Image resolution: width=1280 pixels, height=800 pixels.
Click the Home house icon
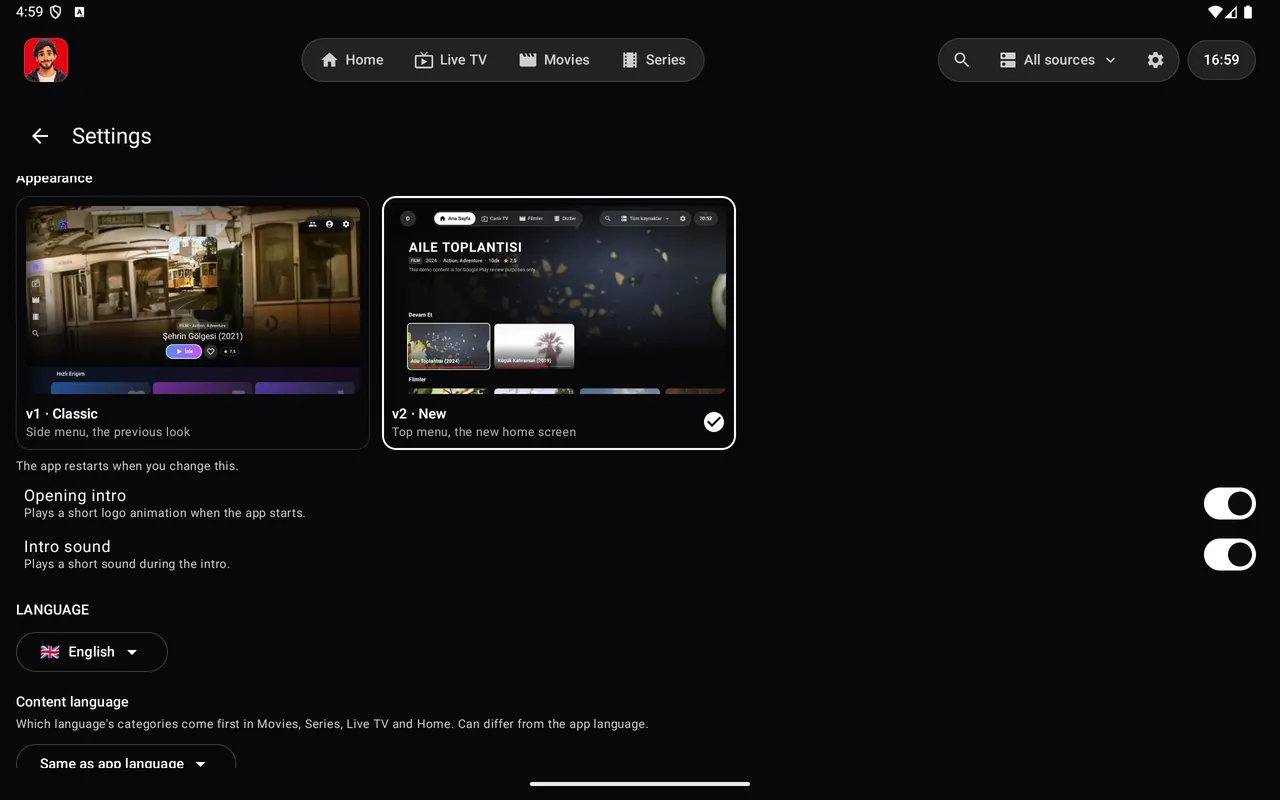click(x=330, y=60)
